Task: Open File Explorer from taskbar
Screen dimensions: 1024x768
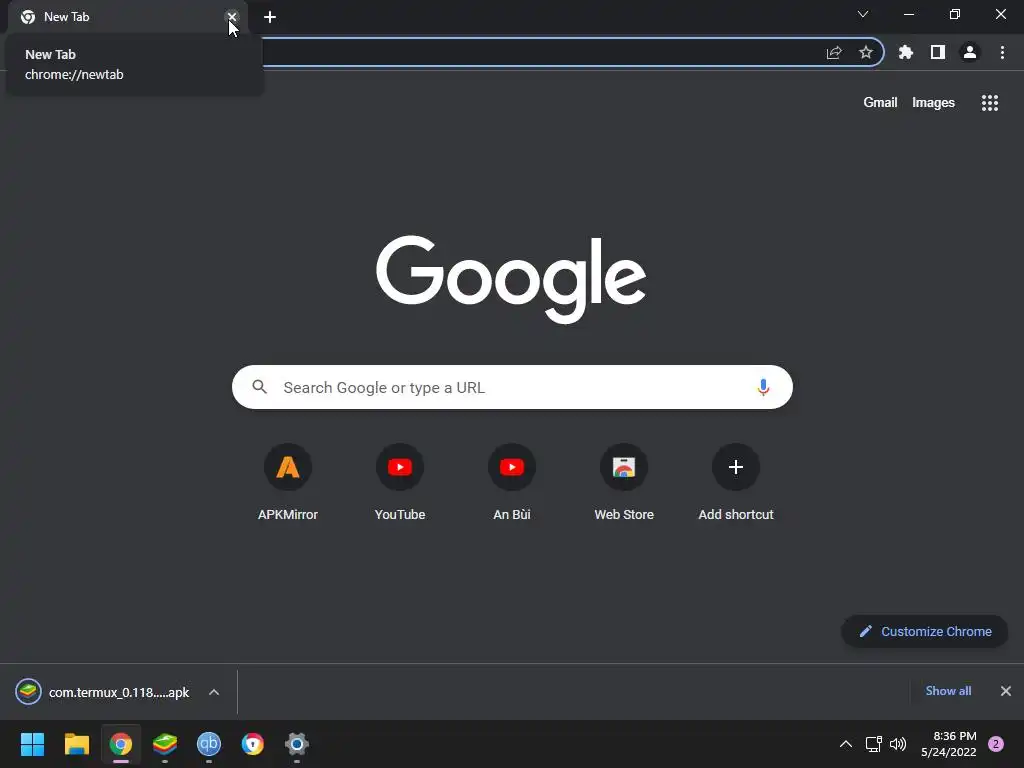Action: (x=76, y=744)
